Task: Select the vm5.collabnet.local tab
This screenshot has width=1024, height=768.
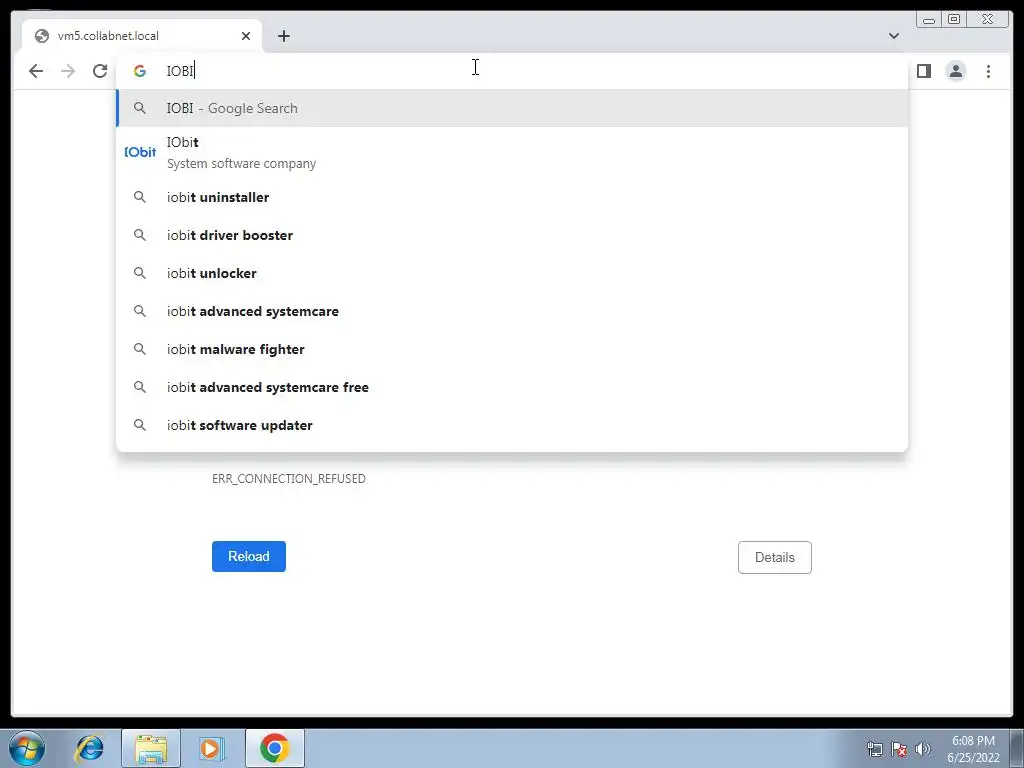Action: click(x=142, y=36)
